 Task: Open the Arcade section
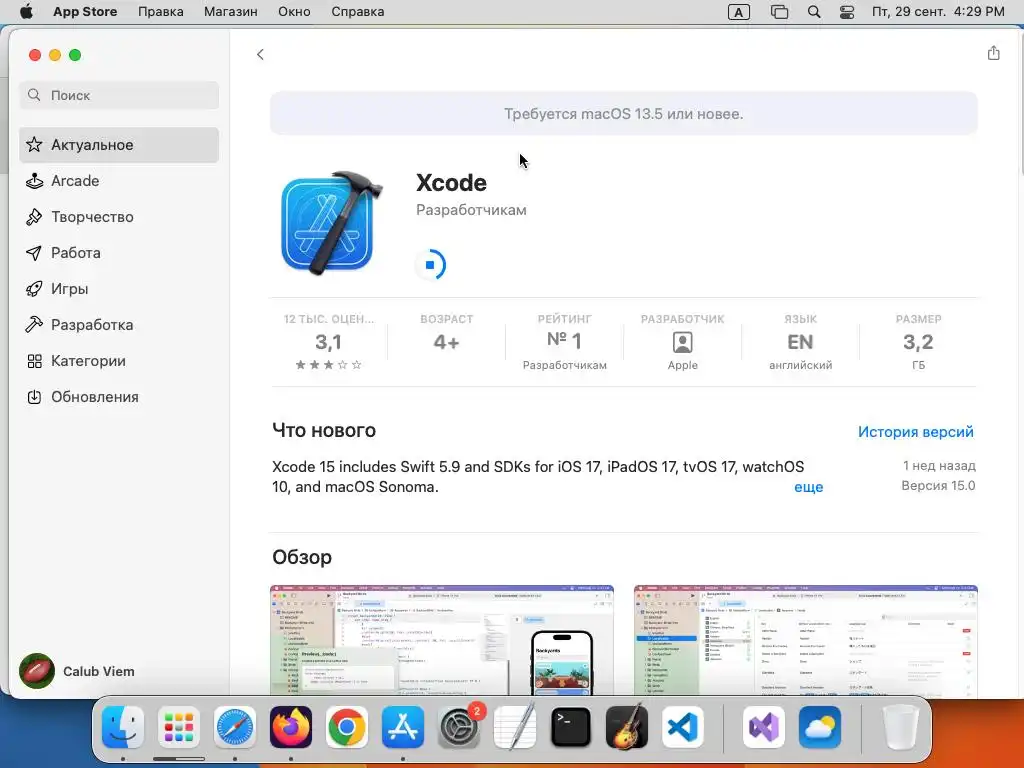click(x=119, y=181)
